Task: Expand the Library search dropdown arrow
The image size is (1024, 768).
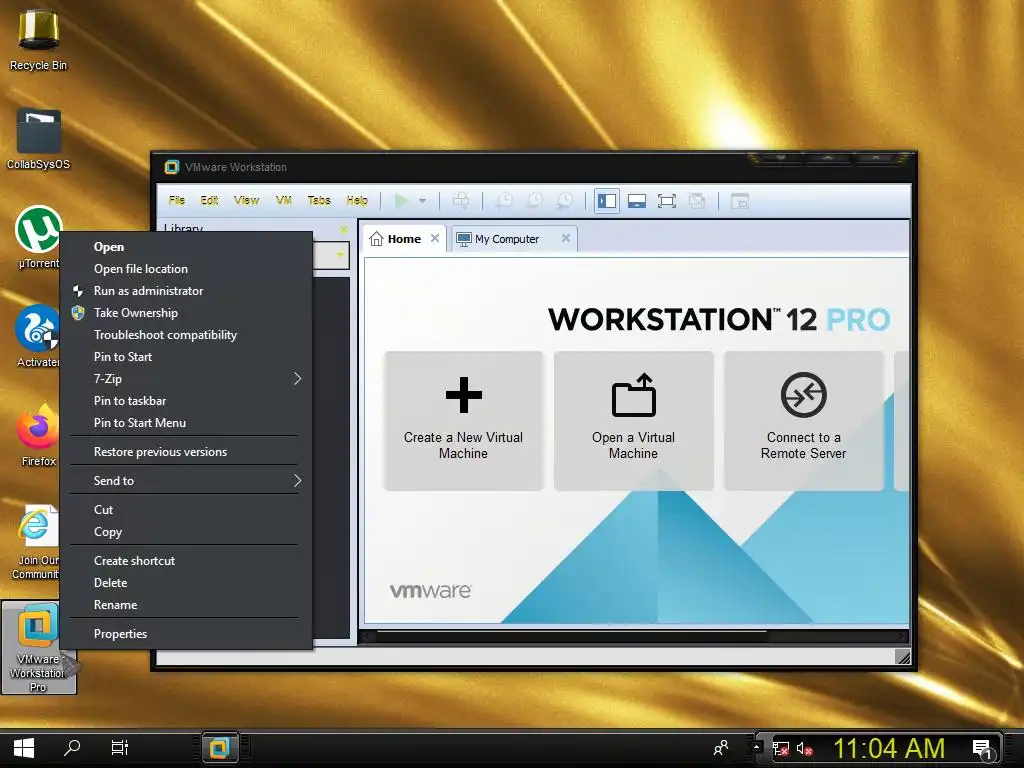Action: [340, 255]
